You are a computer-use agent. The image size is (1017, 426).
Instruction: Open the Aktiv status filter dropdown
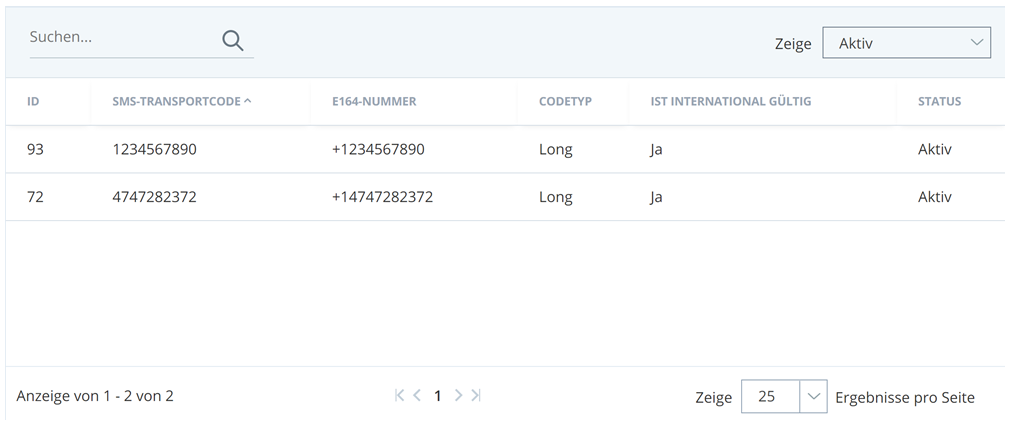point(906,43)
